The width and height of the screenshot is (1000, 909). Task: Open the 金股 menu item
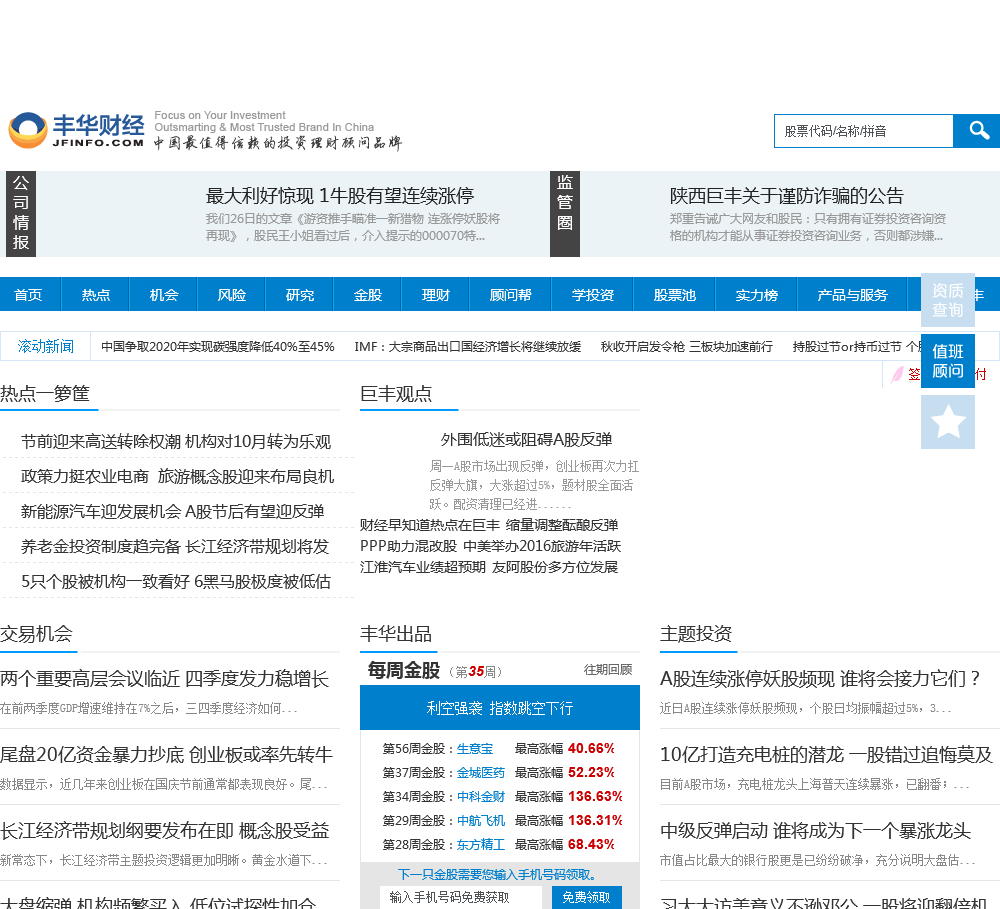coord(368,295)
